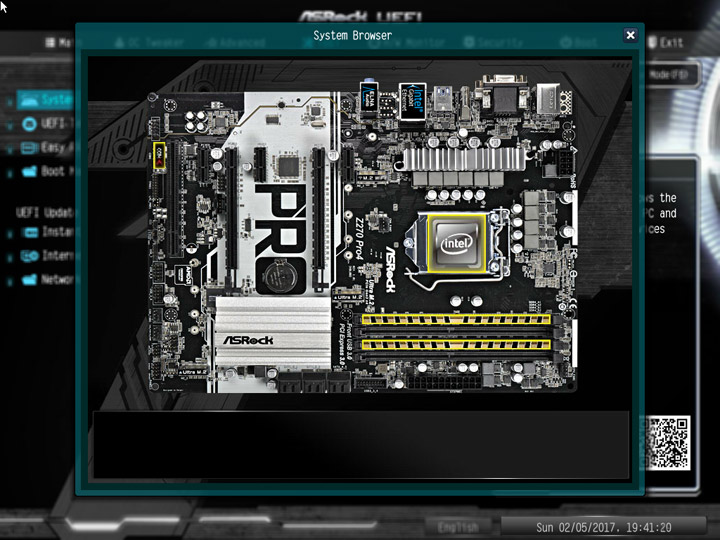The image size is (720, 540).
Task: Click the System Browser icon in sidebar
Action: pos(29,100)
